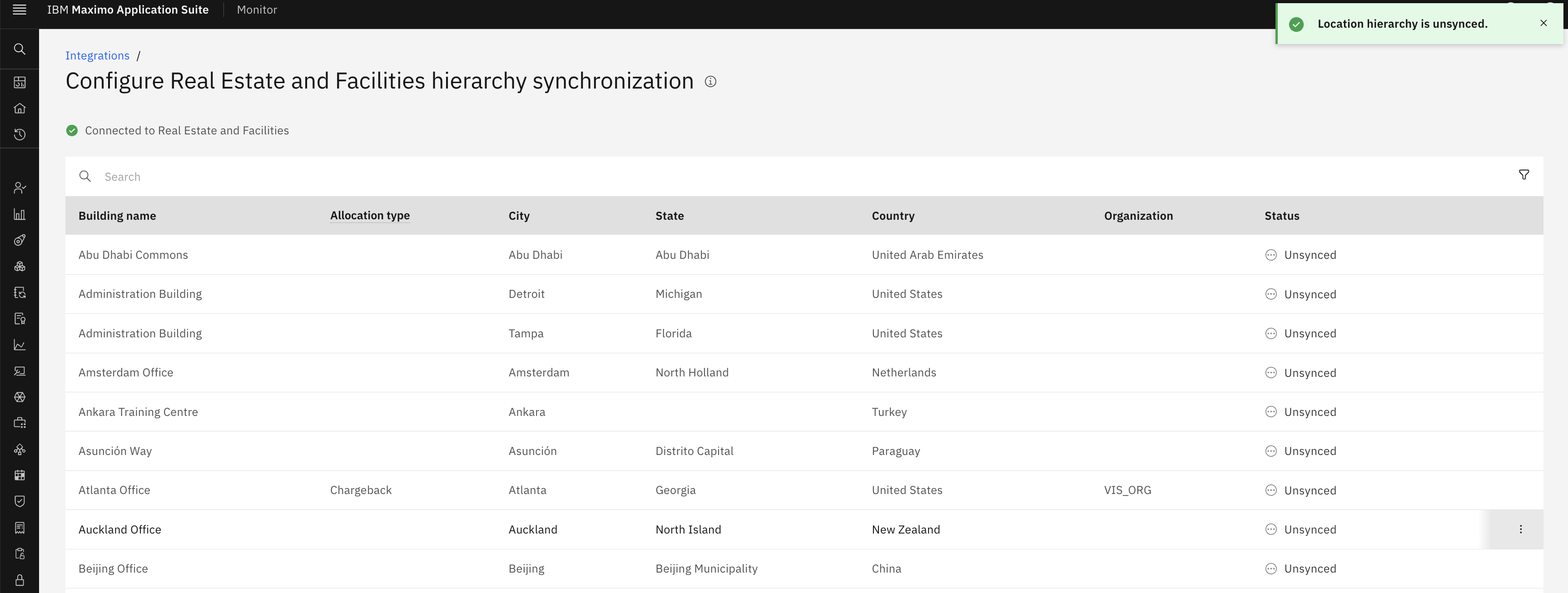Open the line graph sidebar icon

[20, 345]
